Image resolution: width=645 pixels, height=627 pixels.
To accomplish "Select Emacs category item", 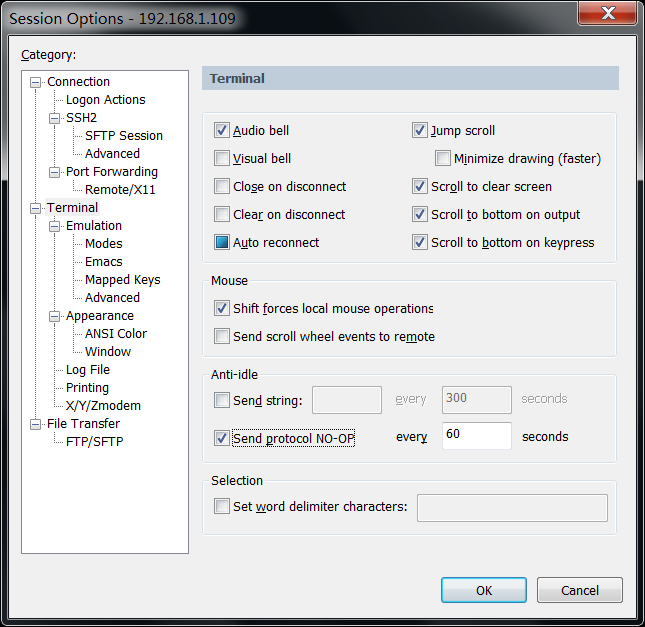I will click(x=104, y=262).
